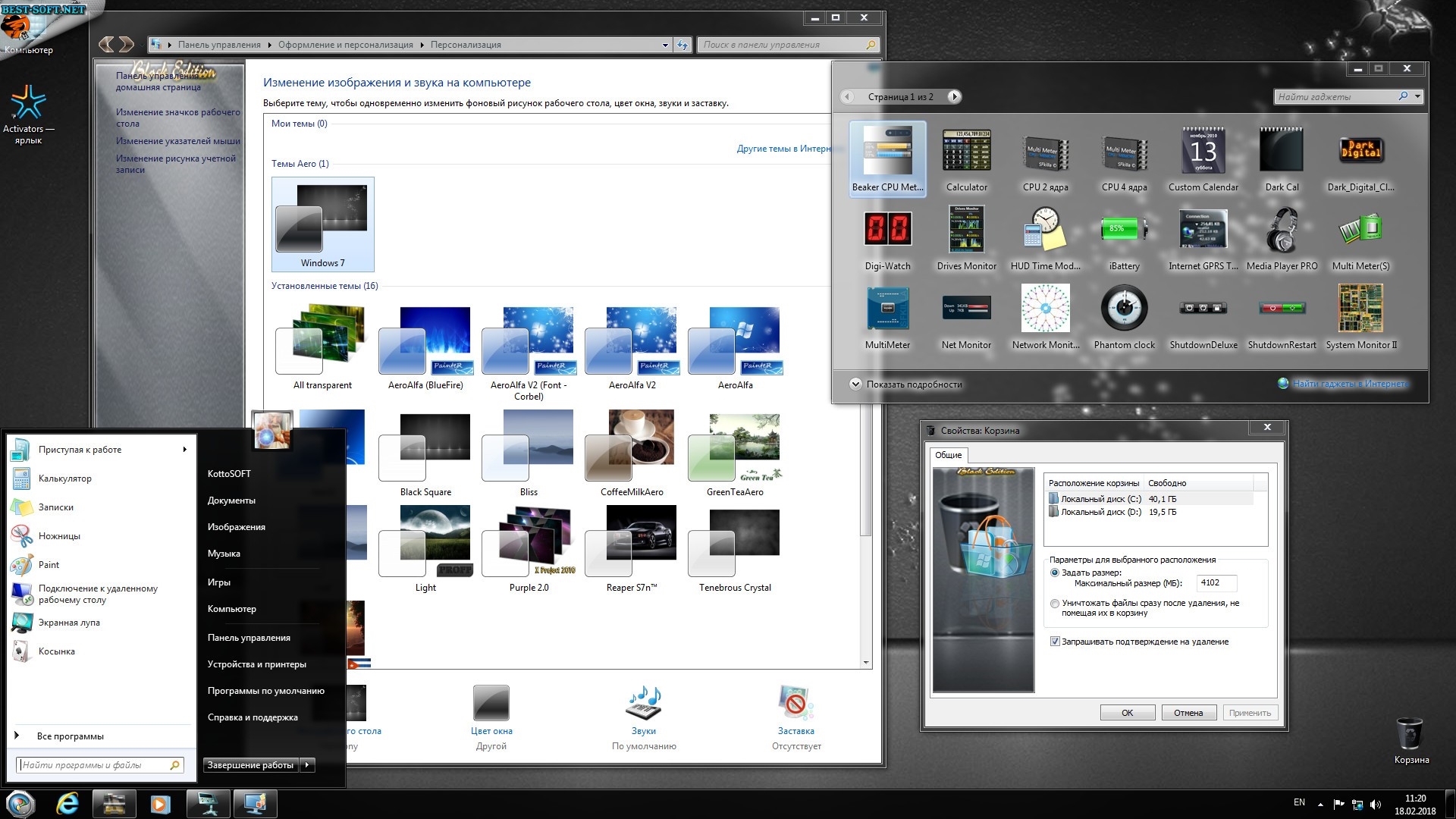The width and height of the screenshot is (1456, 819).
Task: Select Media Player PRO headphones gadget
Action: (x=1282, y=229)
